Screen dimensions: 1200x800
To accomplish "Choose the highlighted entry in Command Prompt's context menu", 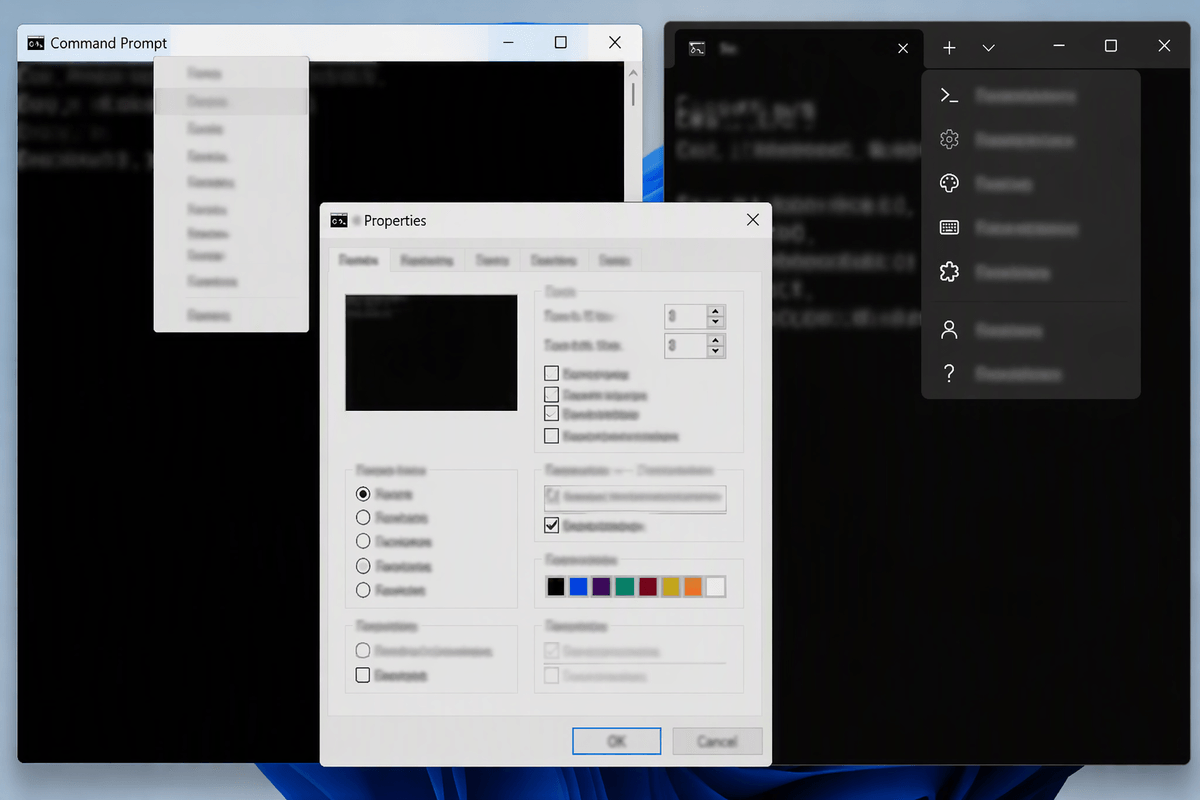I will click(231, 101).
